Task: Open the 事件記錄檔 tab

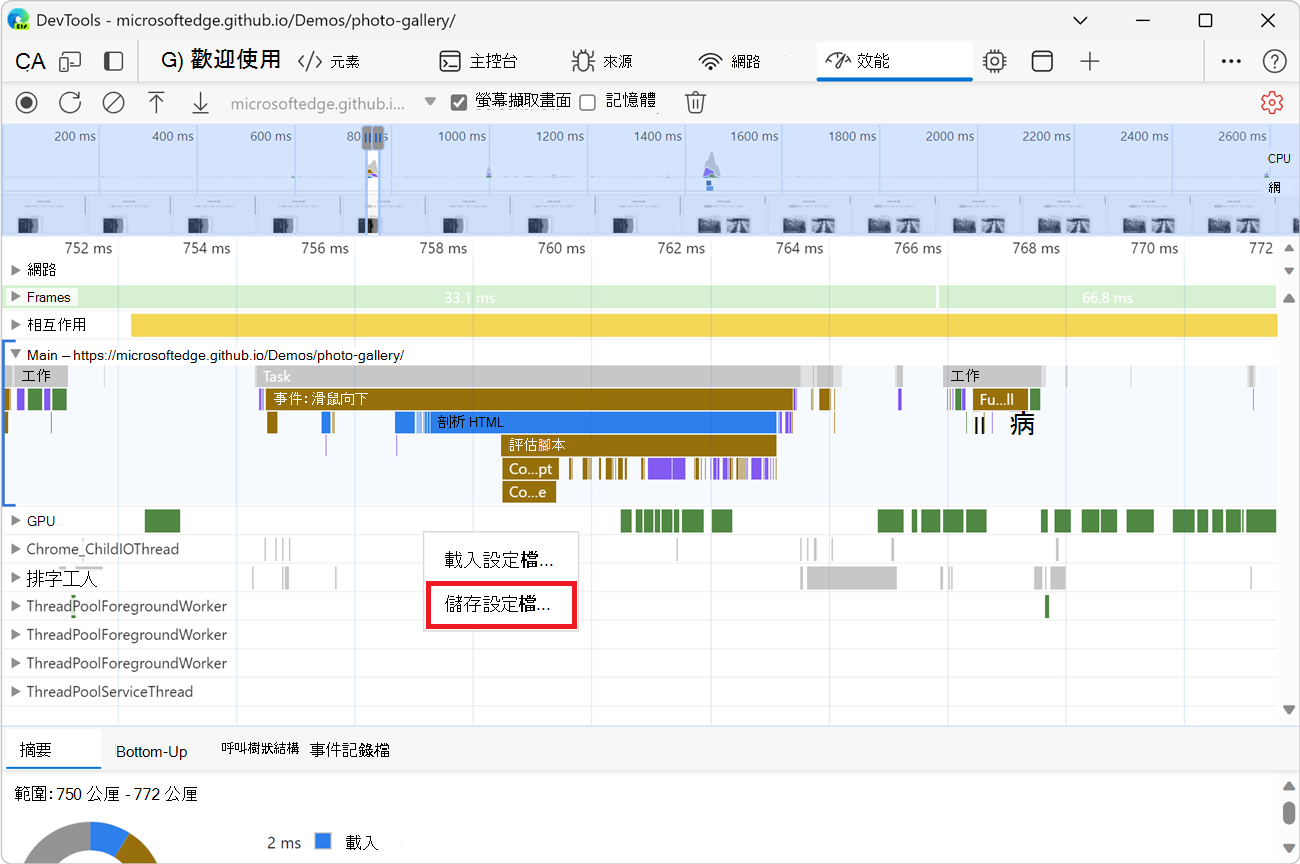Action: pyautogui.click(x=350, y=750)
